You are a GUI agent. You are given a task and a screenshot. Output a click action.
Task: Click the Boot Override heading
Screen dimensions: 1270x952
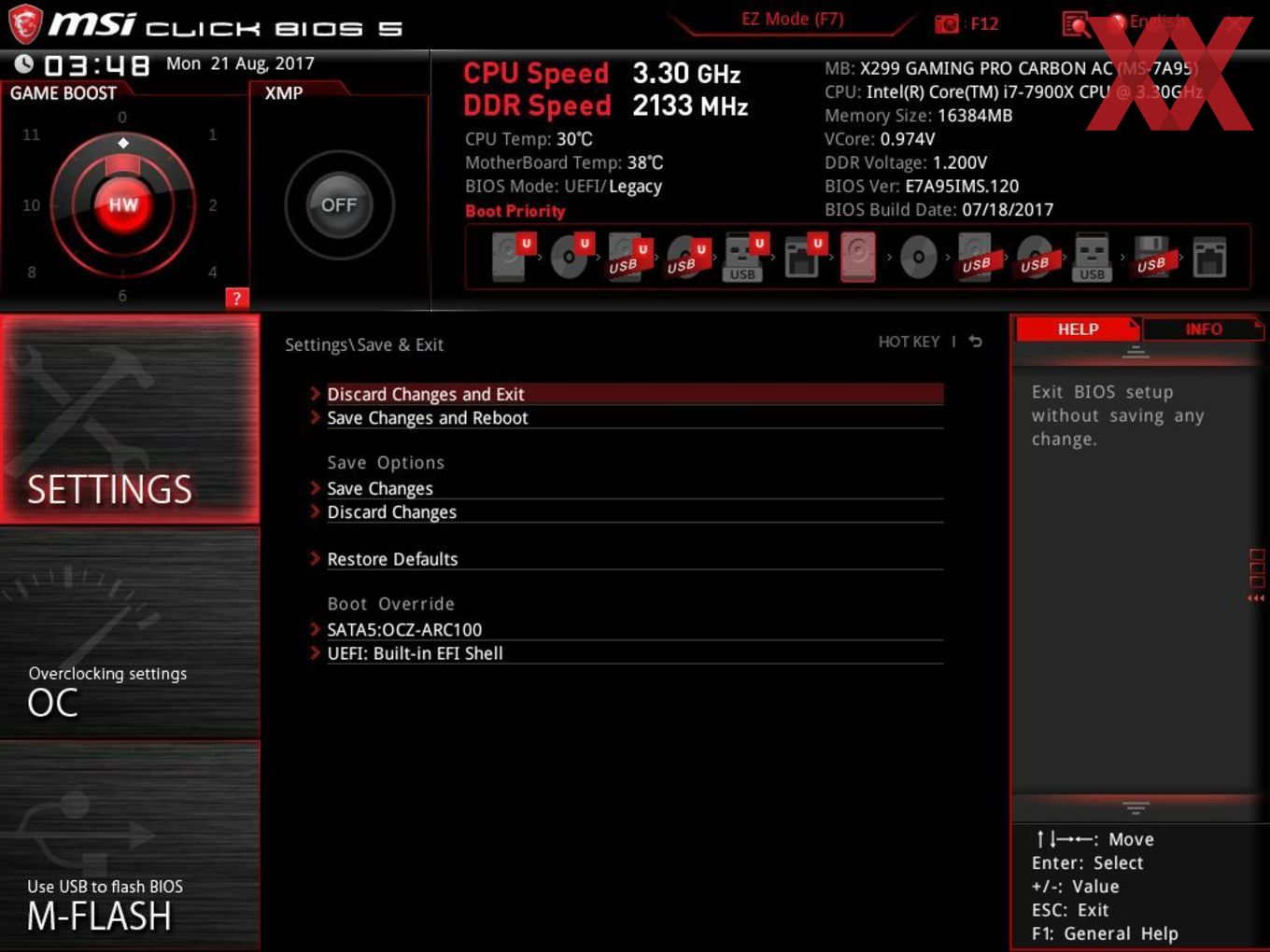[x=390, y=604]
